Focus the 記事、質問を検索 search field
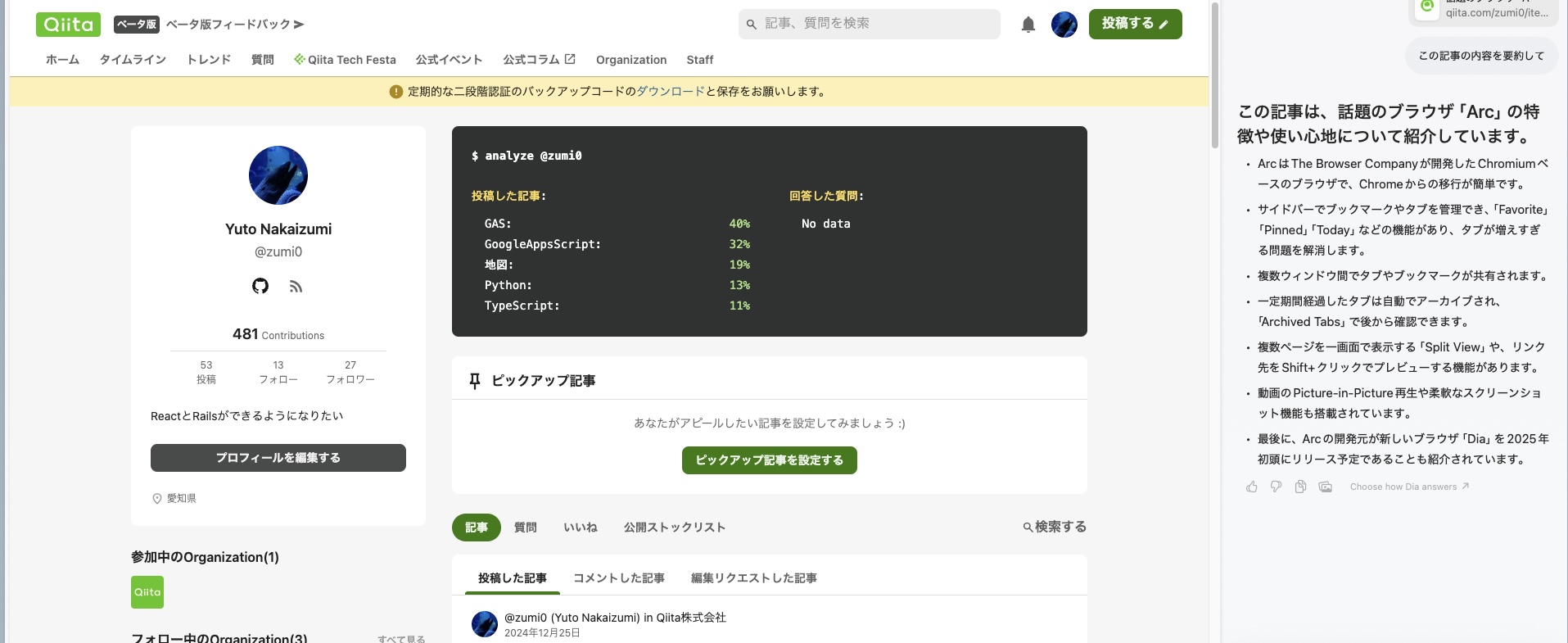 coord(870,24)
